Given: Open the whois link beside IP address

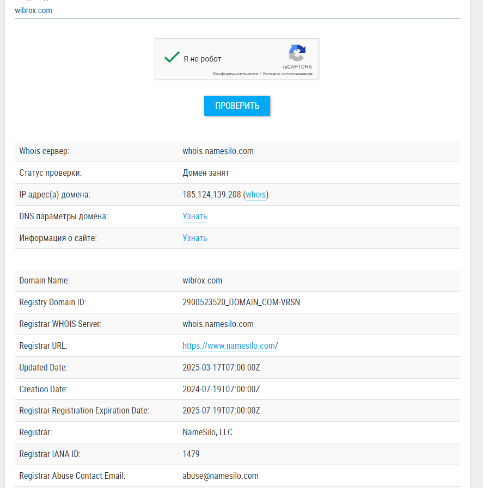Looking at the screenshot, I should pos(256,194).
